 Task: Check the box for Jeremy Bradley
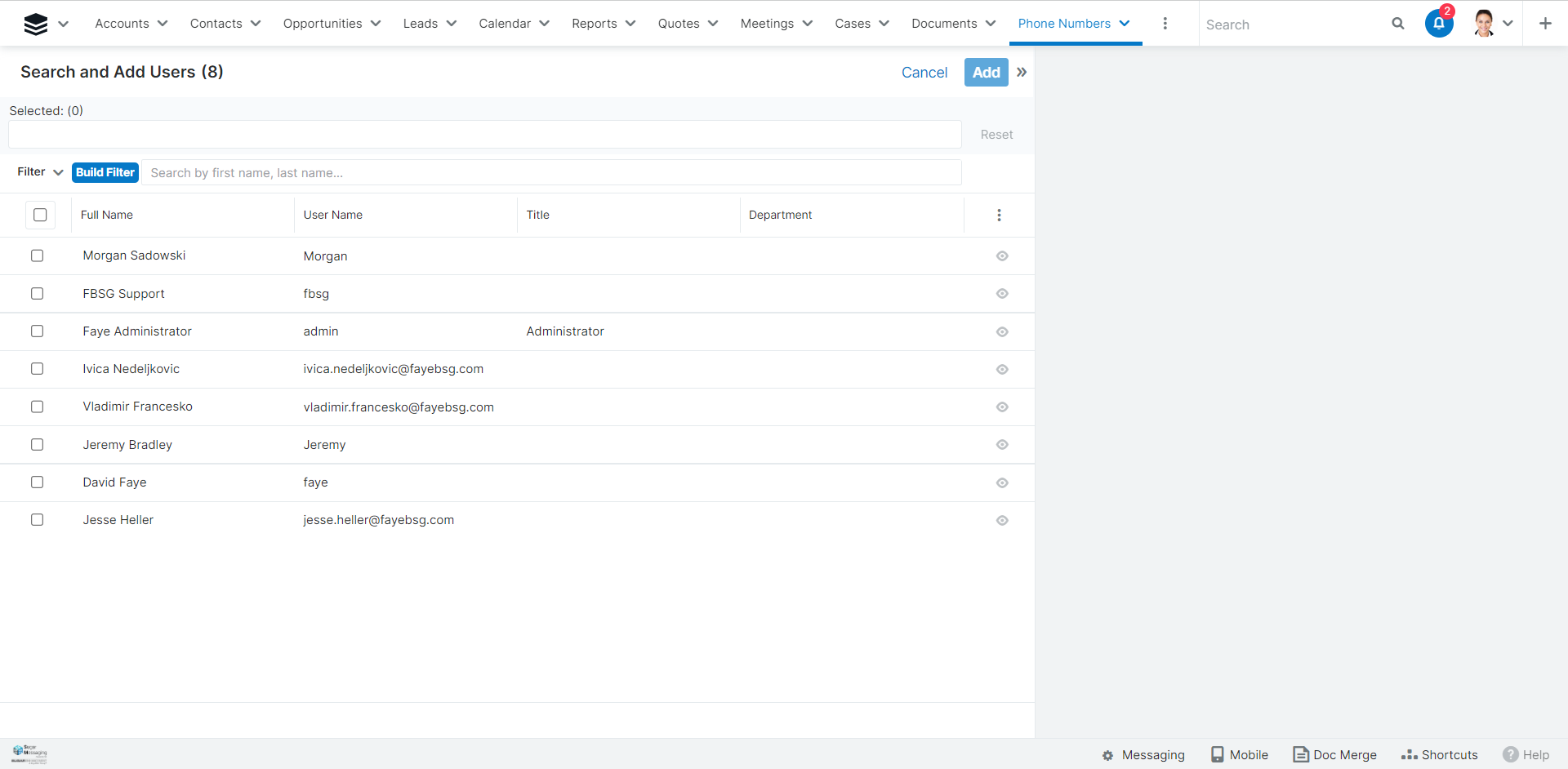pos(38,445)
